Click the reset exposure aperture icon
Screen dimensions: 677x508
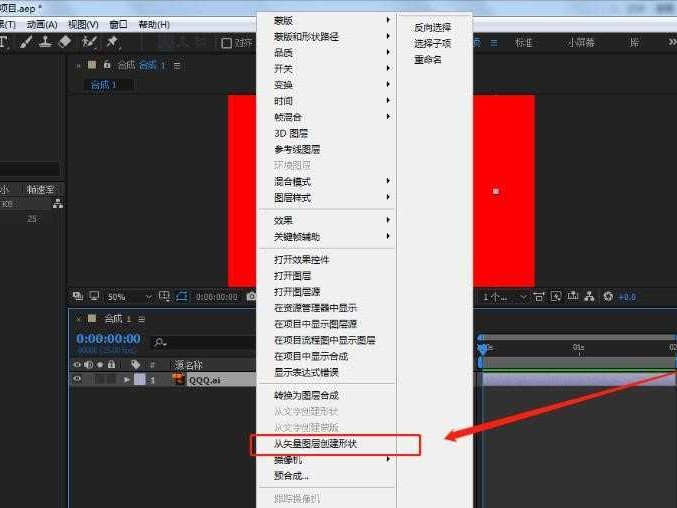(608, 297)
